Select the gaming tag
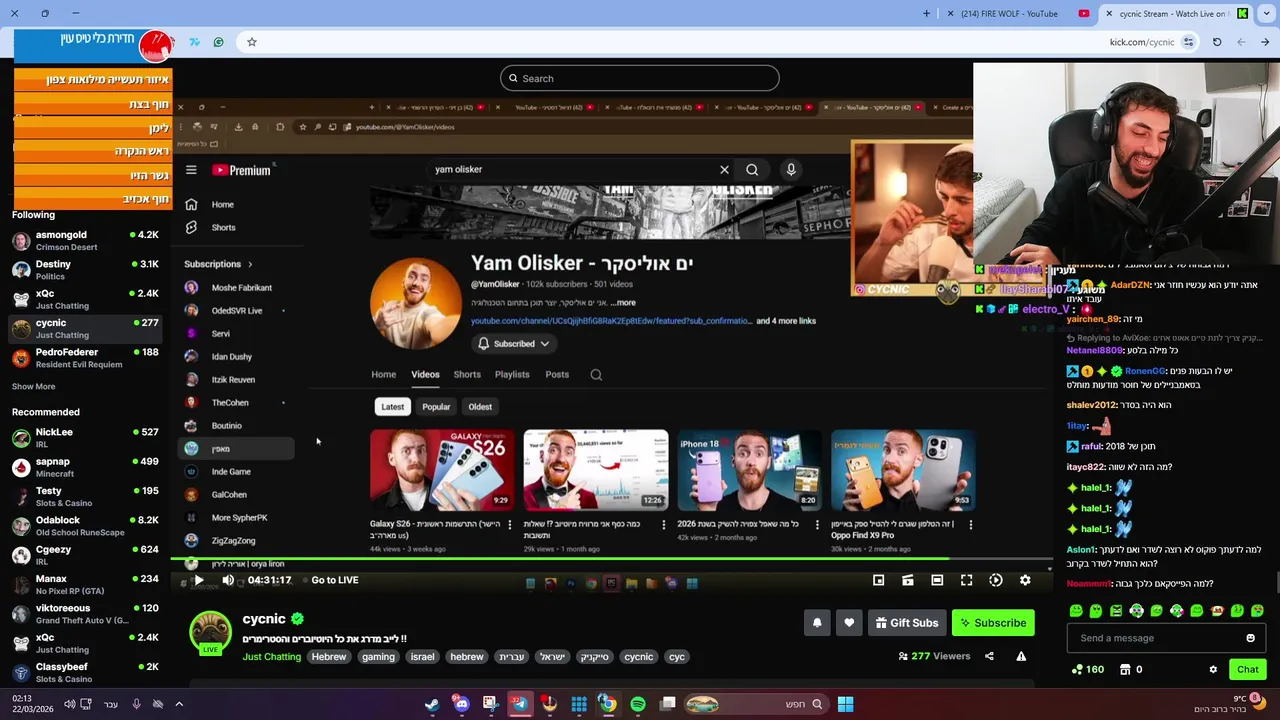Screen dimensions: 1280x720 pyautogui.click(x=378, y=657)
